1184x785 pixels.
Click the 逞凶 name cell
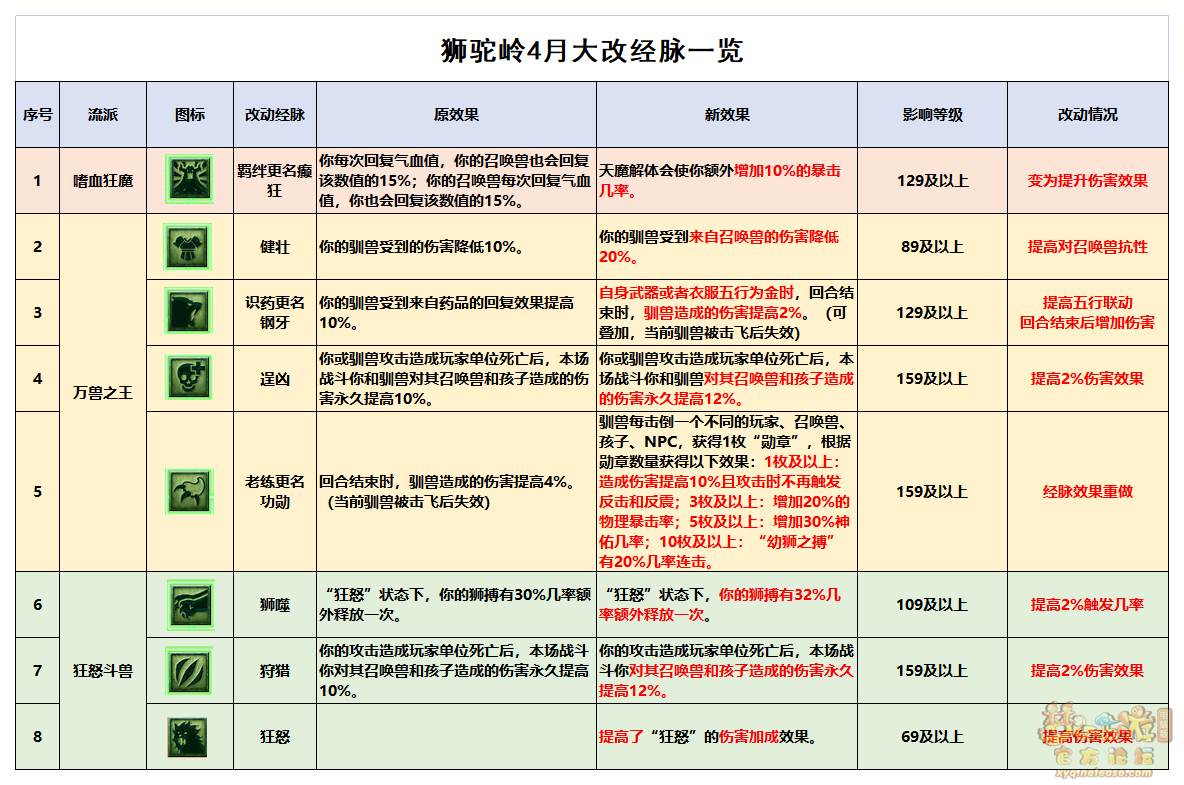coord(275,379)
